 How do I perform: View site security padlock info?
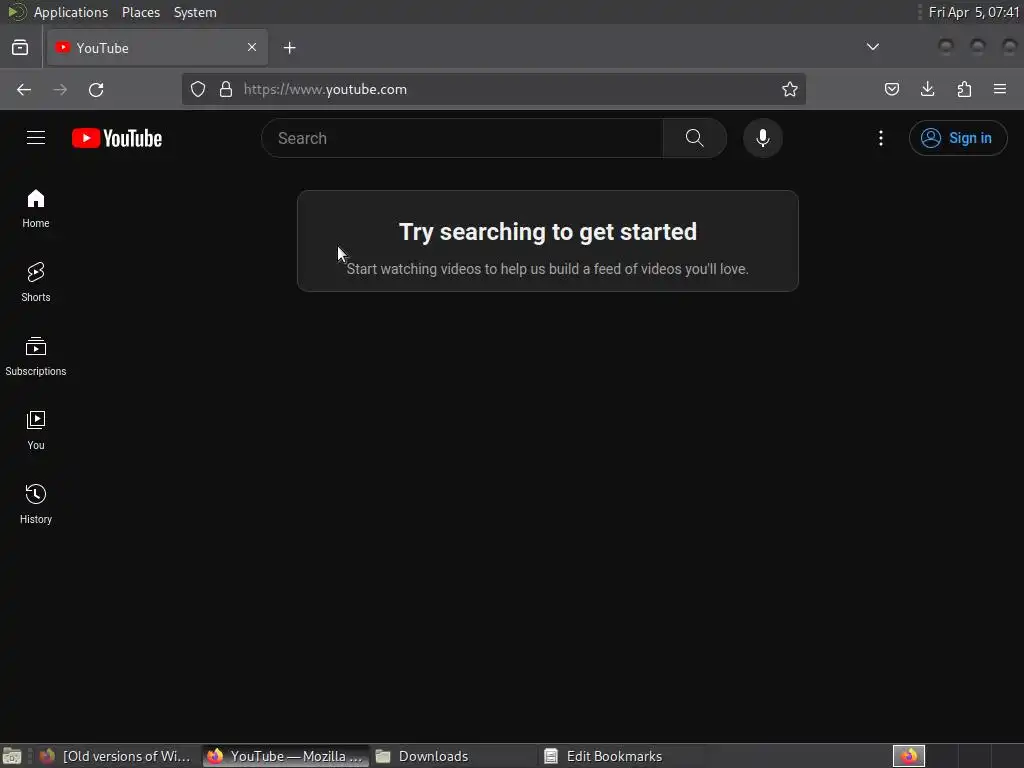[226, 89]
